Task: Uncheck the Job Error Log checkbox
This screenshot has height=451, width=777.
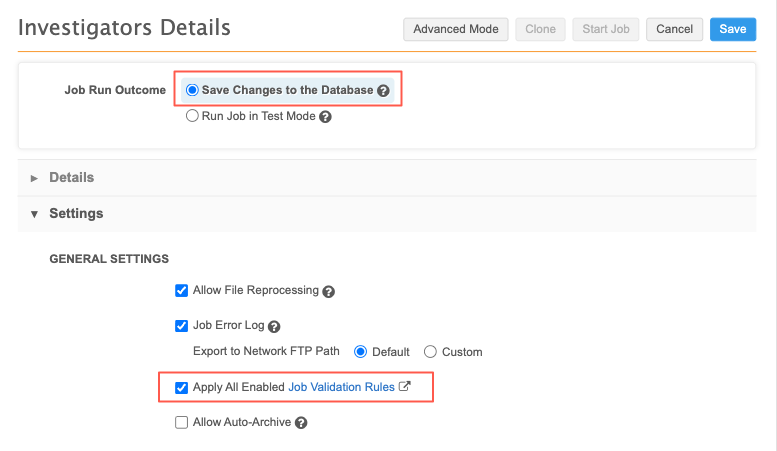Action: pyautogui.click(x=182, y=325)
